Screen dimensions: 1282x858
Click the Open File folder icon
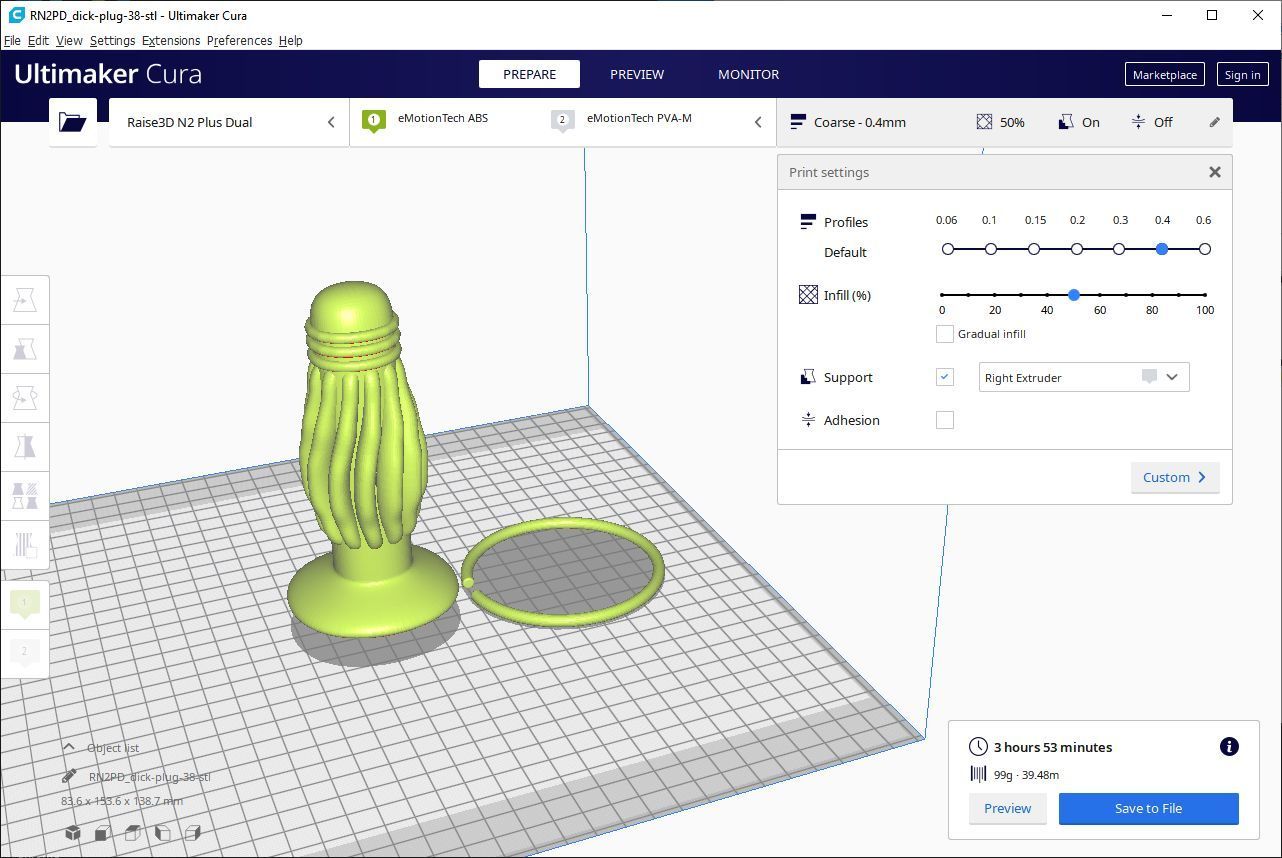point(72,122)
